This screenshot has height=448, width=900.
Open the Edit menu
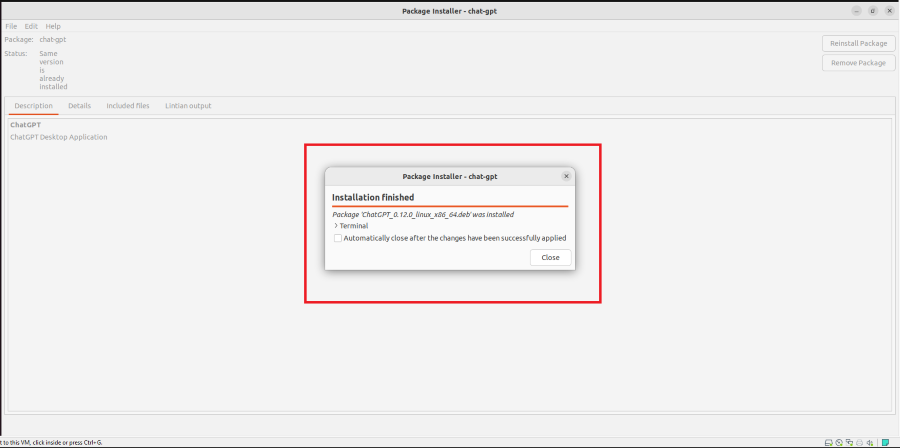pyautogui.click(x=31, y=26)
